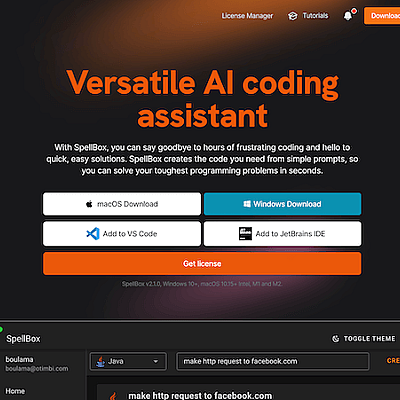Click the Java language icon in selector
The width and height of the screenshot is (400, 400).
[x=100, y=361]
